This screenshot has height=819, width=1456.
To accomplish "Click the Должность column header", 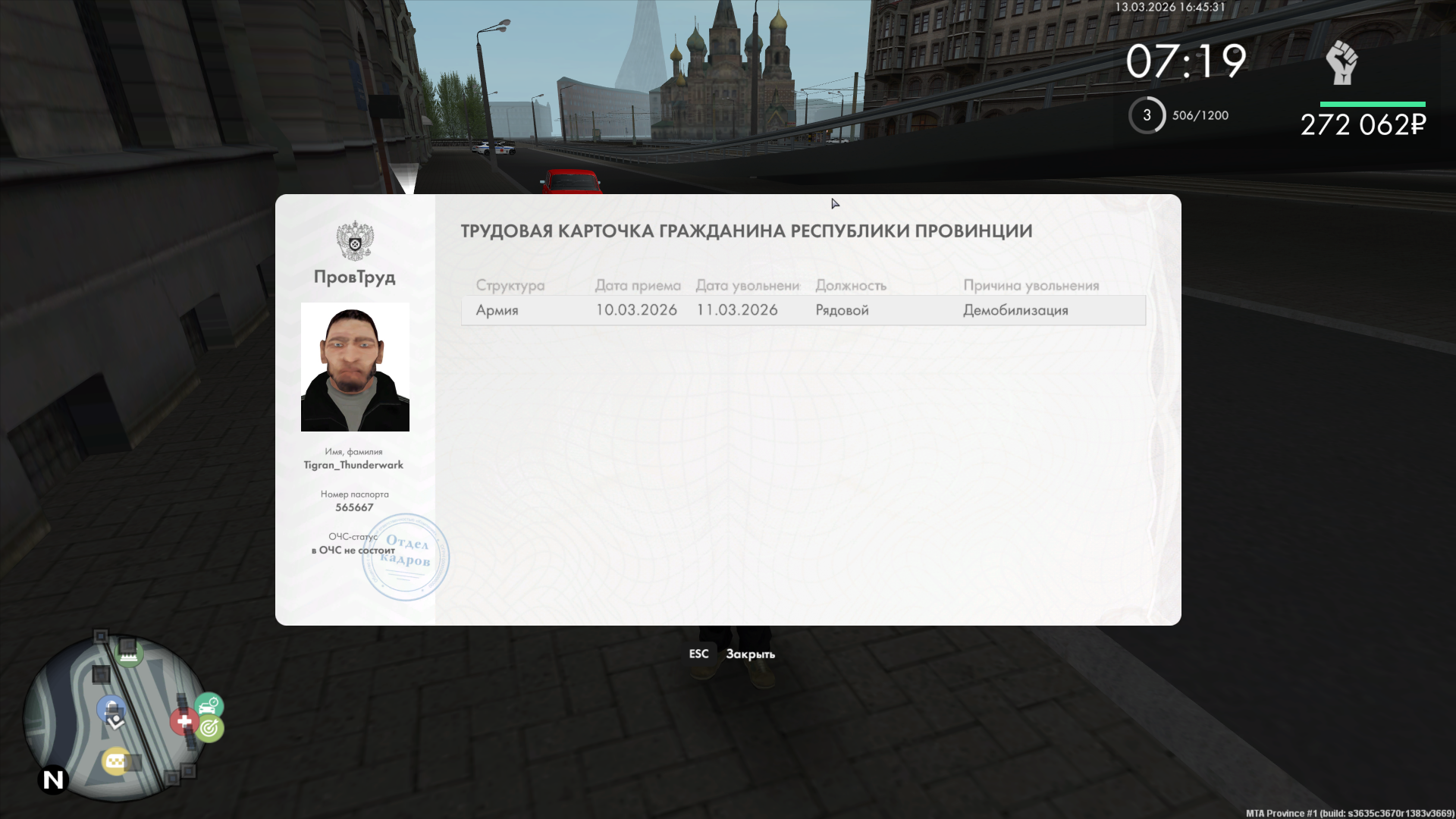I will coord(850,286).
